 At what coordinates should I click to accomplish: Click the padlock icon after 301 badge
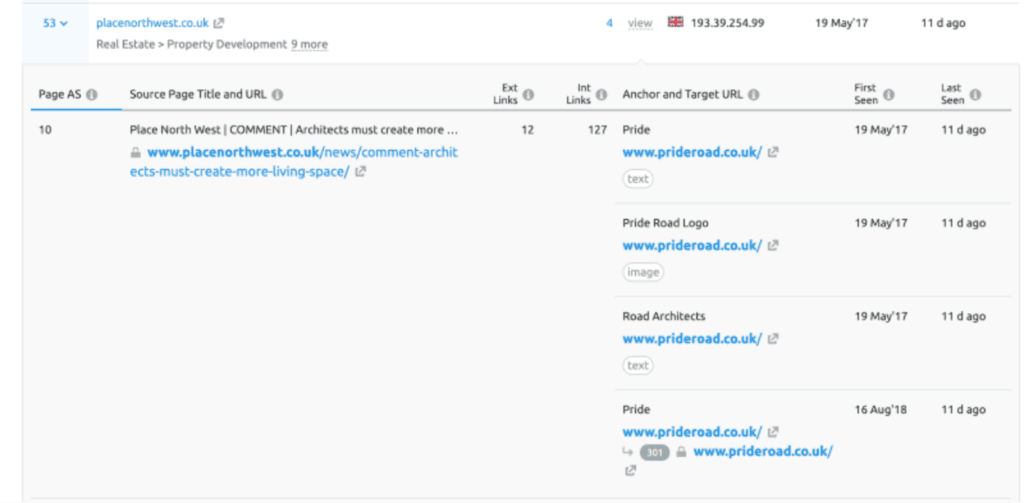[681, 451]
